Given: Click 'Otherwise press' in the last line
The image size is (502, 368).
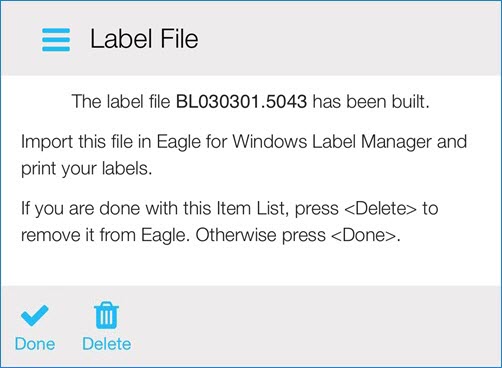Looking at the screenshot, I should click(260, 235).
